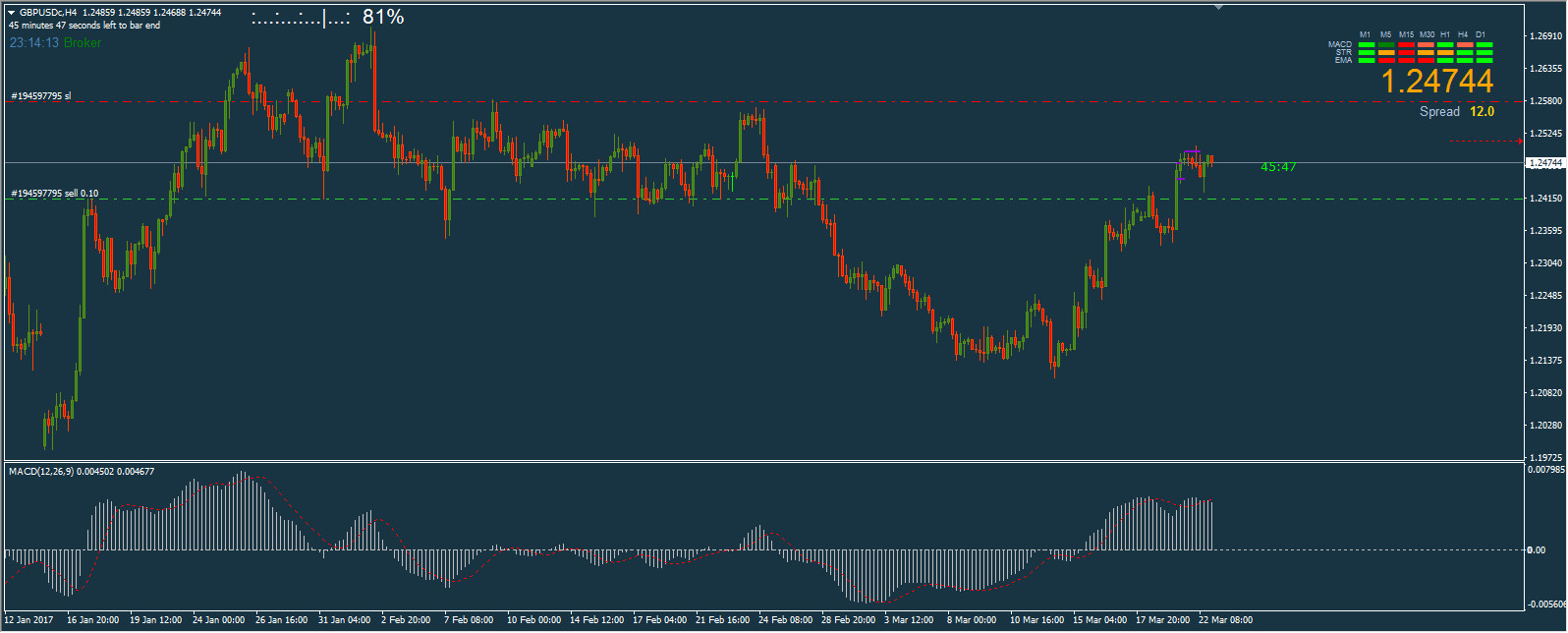Click the H4 timeframe column label

pyautogui.click(x=1463, y=34)
